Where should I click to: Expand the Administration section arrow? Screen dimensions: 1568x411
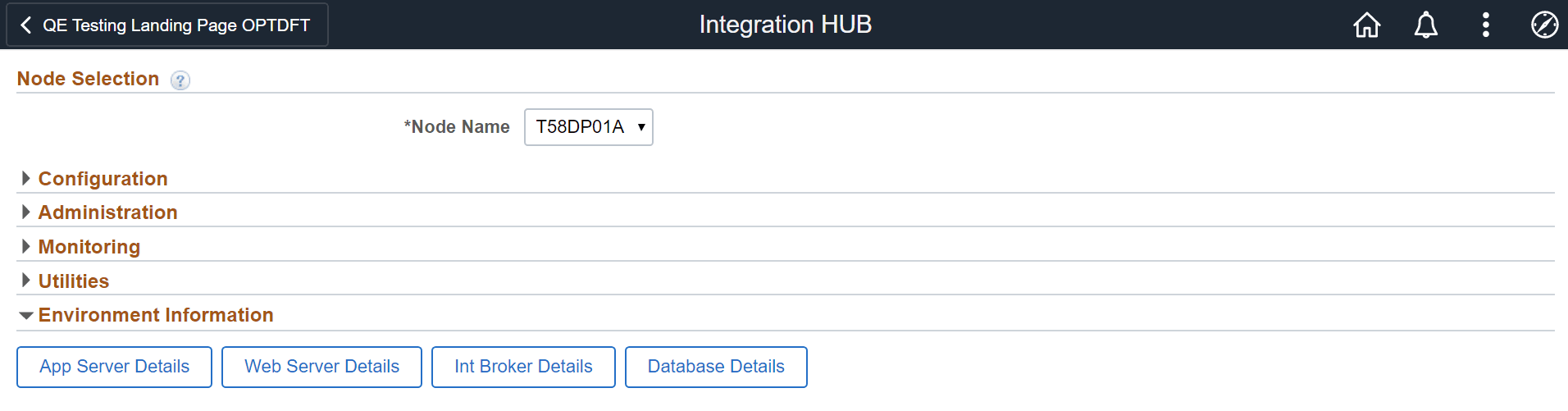coord(26,212)
